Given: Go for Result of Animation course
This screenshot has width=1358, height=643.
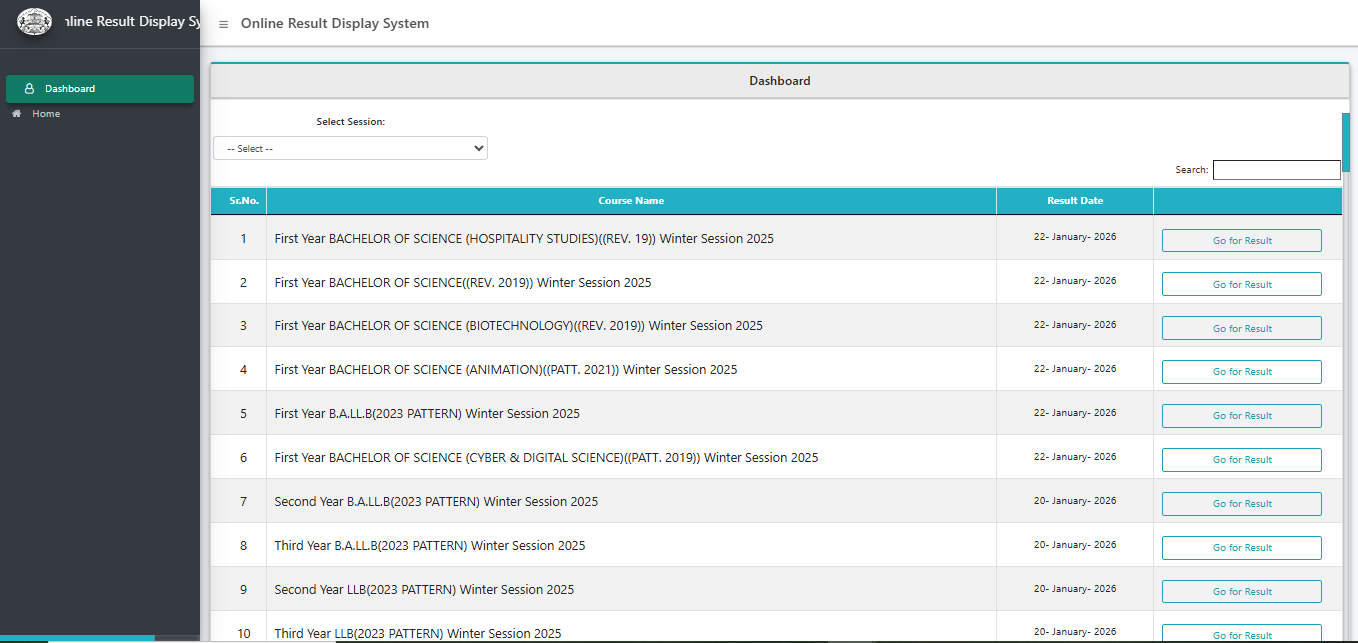Looking at the screenshot, I should tap(1241, 372).
